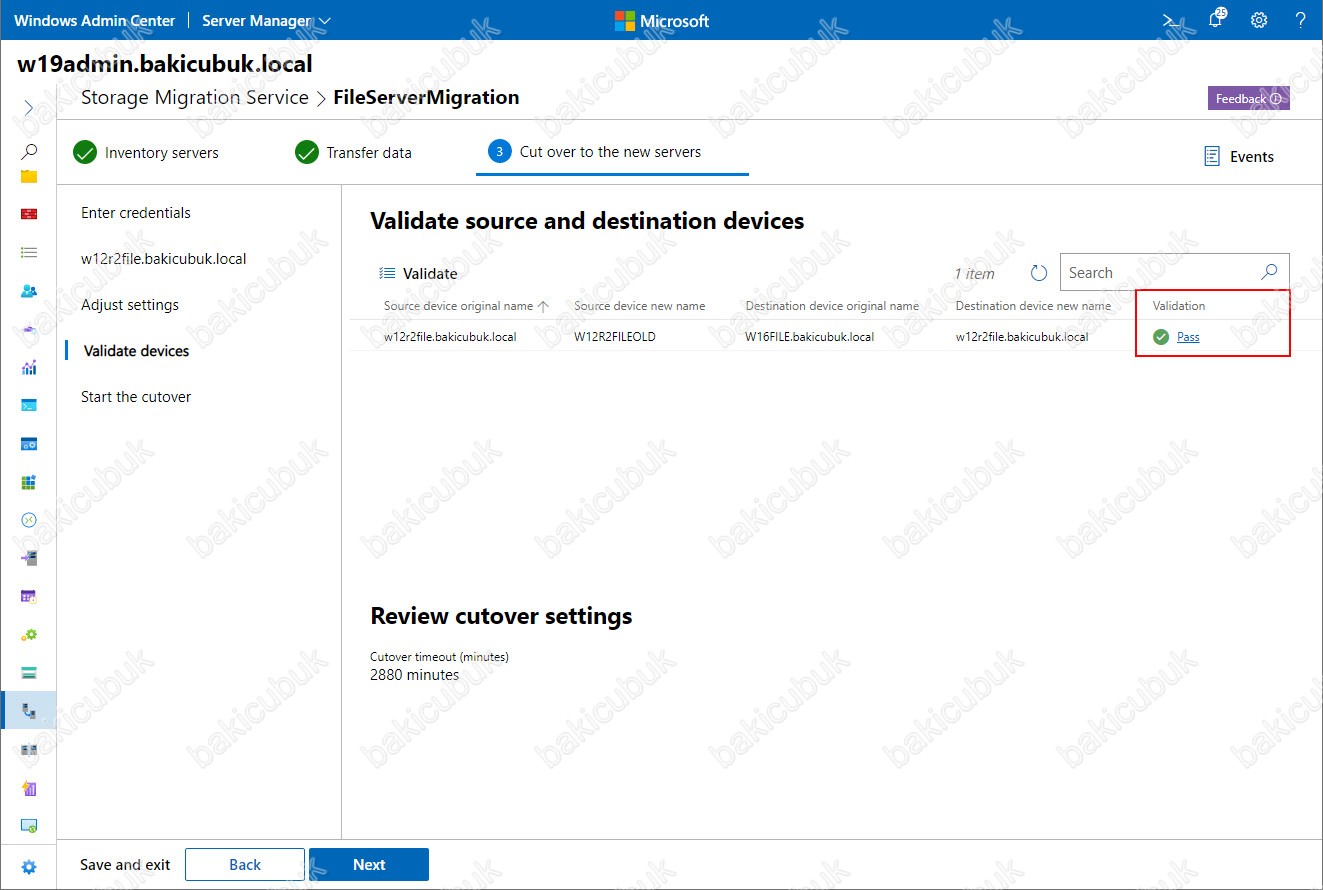The image size is (1323, 890).
Task: Open the System Insights icon
Action: 29,788
